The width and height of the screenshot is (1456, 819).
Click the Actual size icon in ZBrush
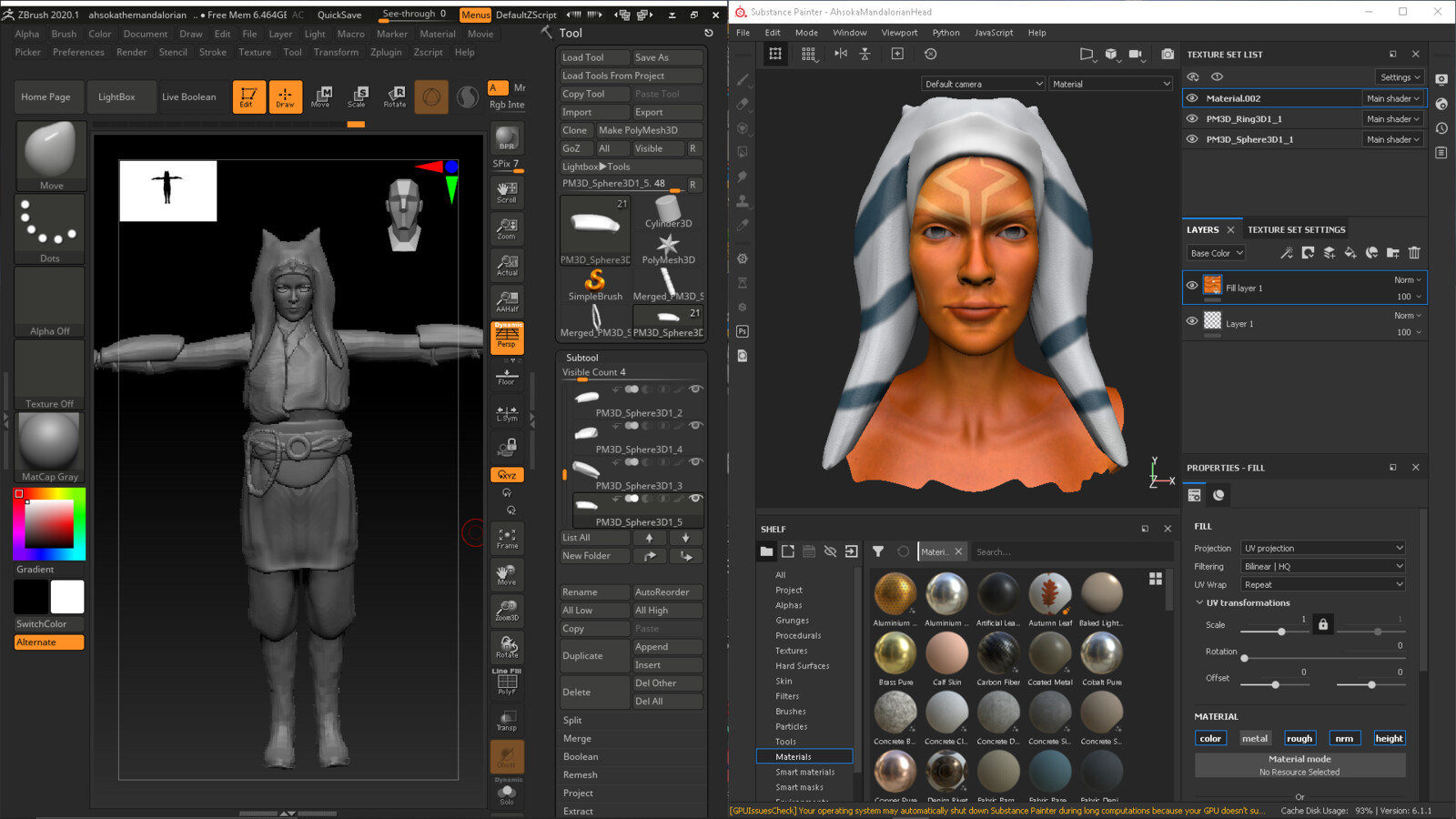(x=507, y=265)
